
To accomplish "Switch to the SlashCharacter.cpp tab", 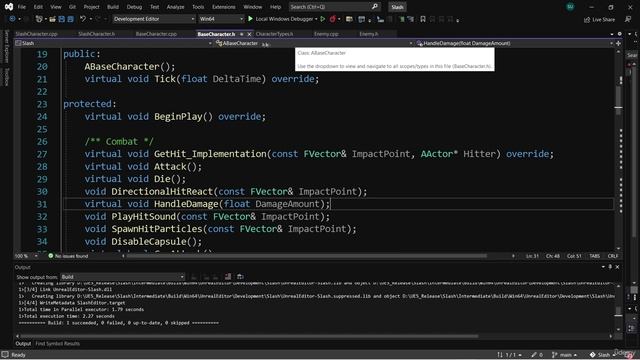I will tap(36, 34).
